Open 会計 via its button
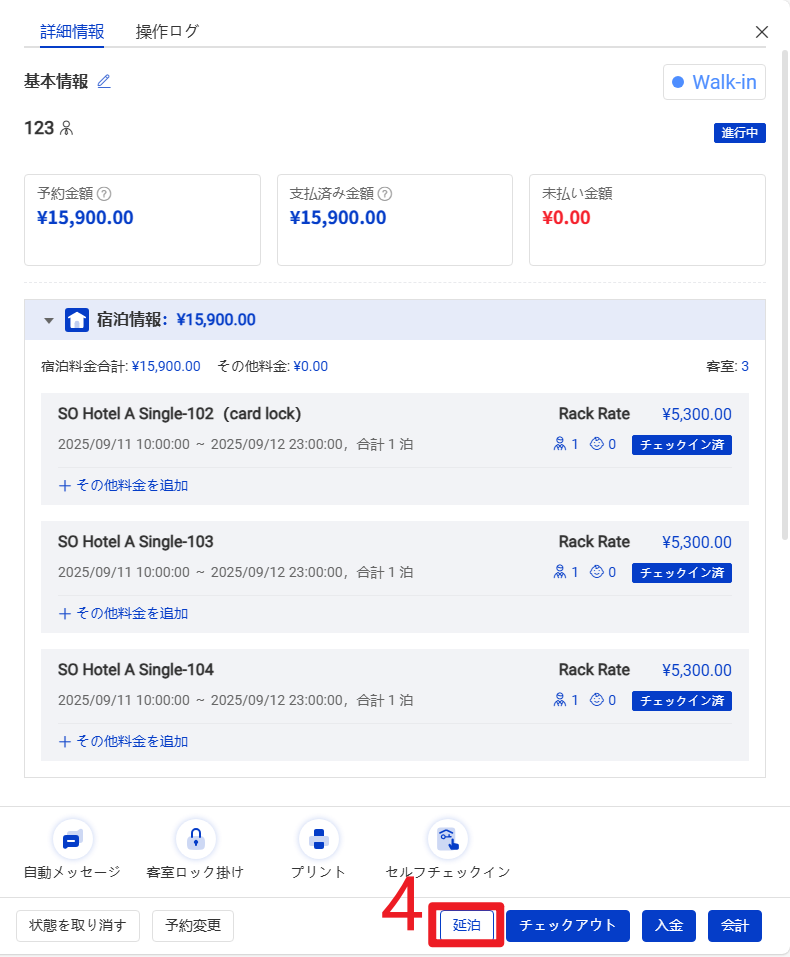 [735, 925]
